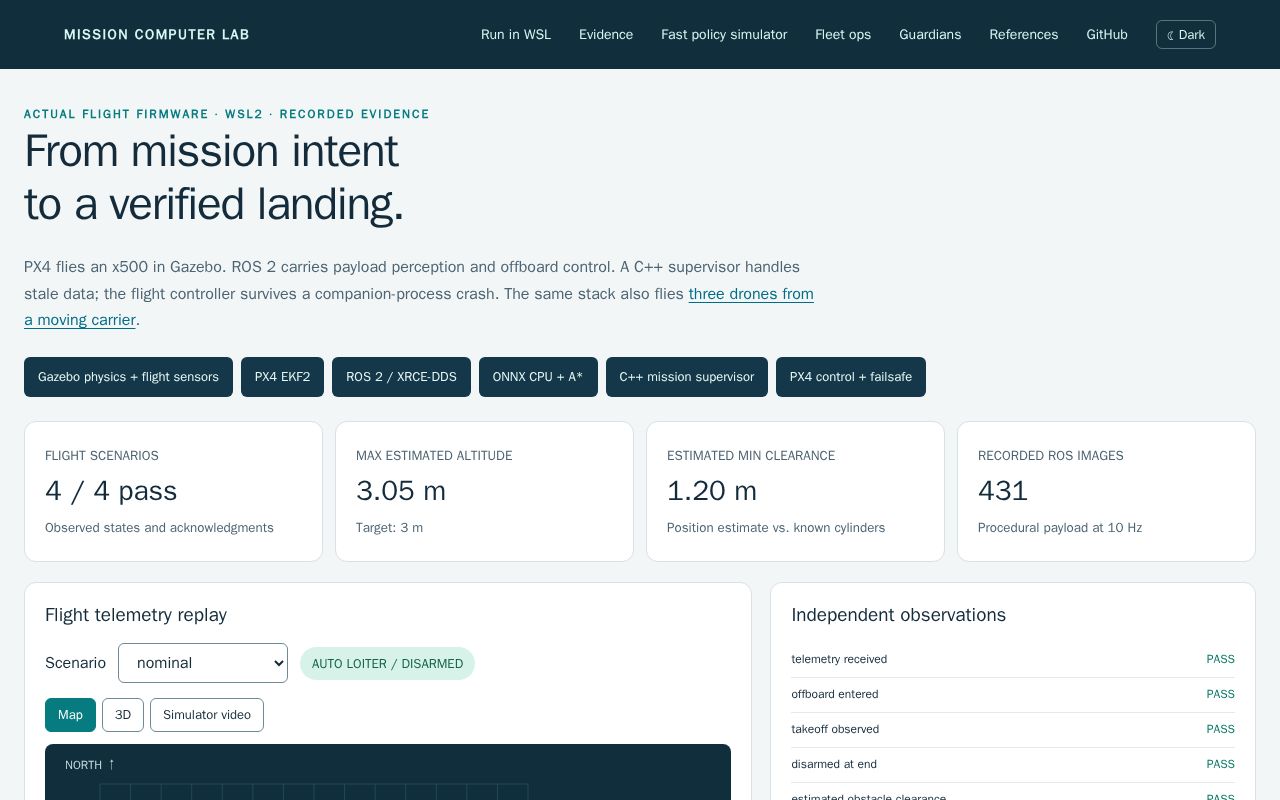
Task: Open Fast policy simulator nav link
Action: point(724,34)
